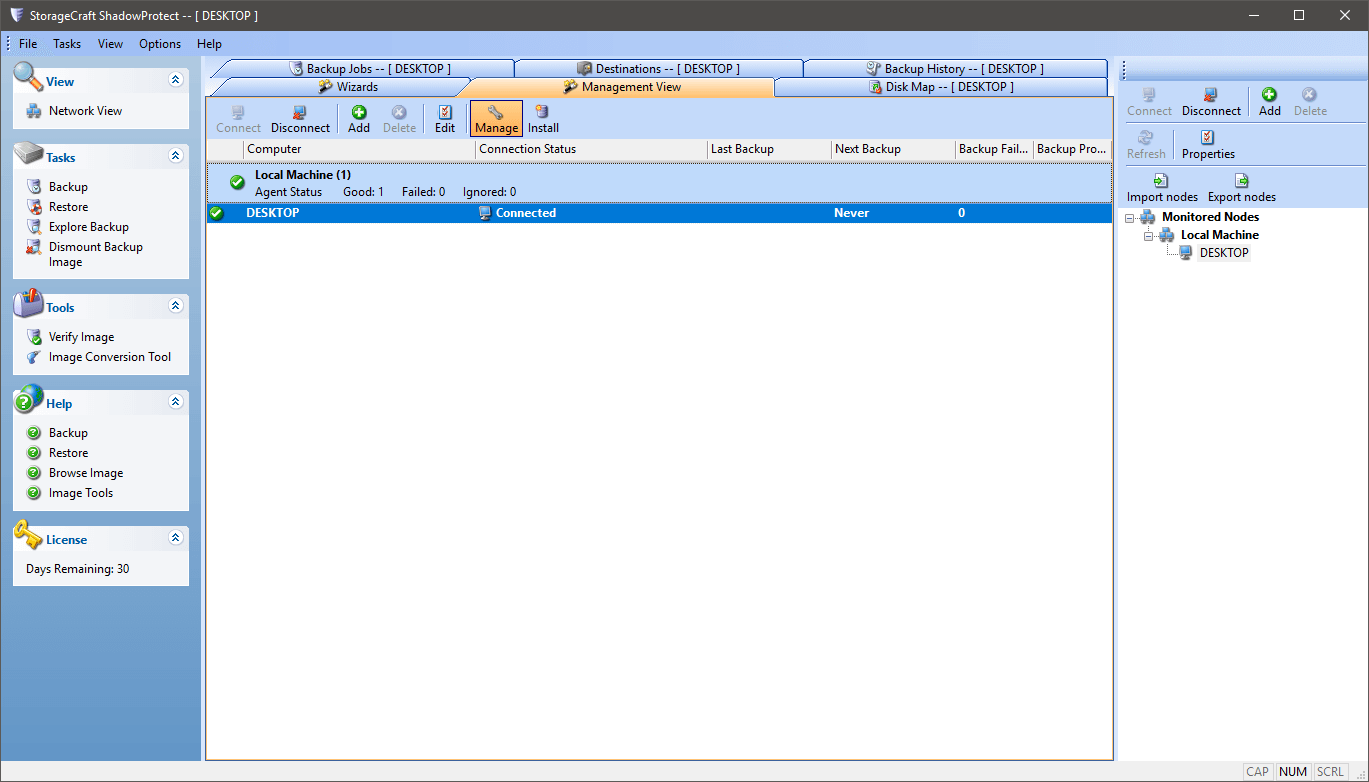
Task: Click Export nodes button
Action: click(1242, 188)
